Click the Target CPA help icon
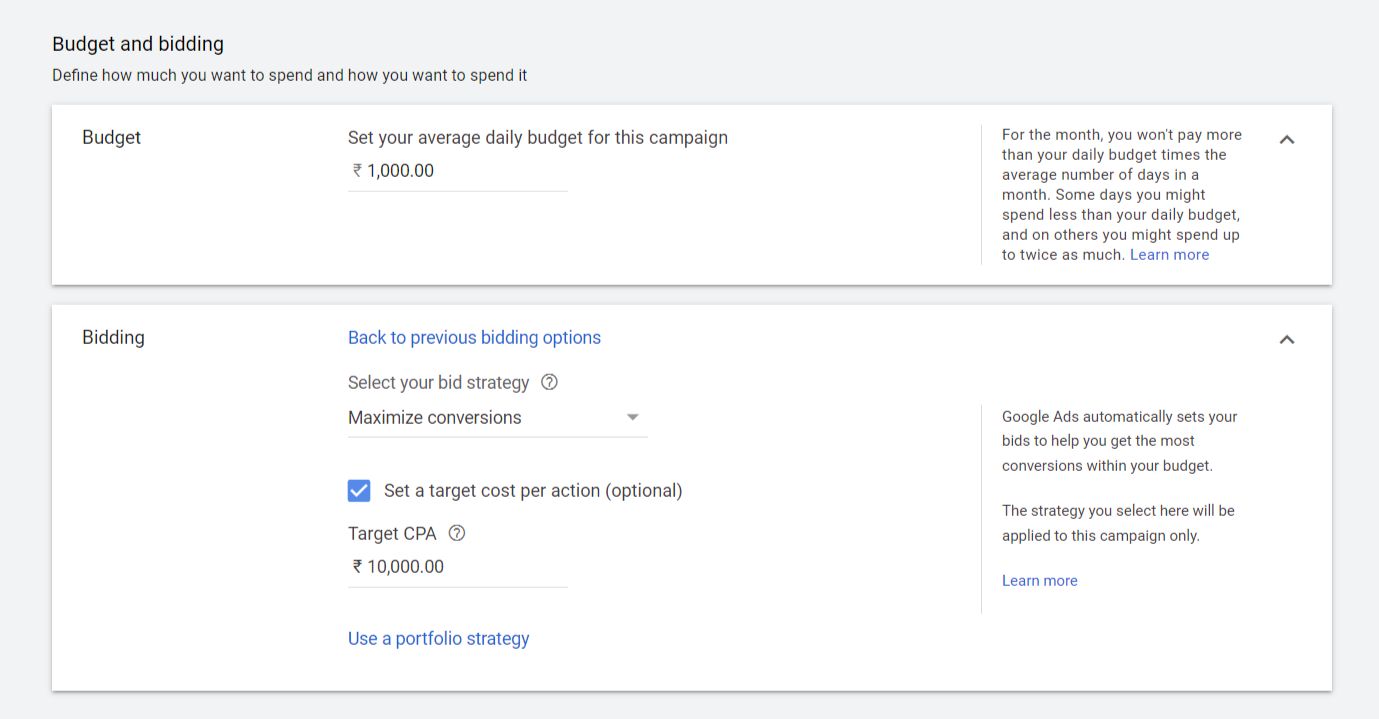The image size is (1379, 719). [x=457, y=533]
